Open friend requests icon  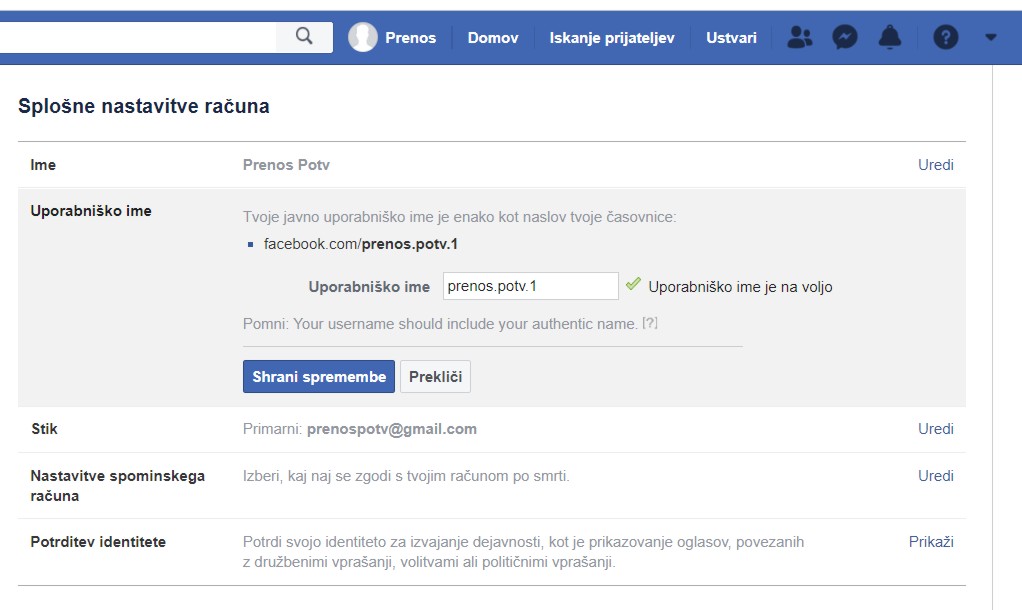(799, 38)
